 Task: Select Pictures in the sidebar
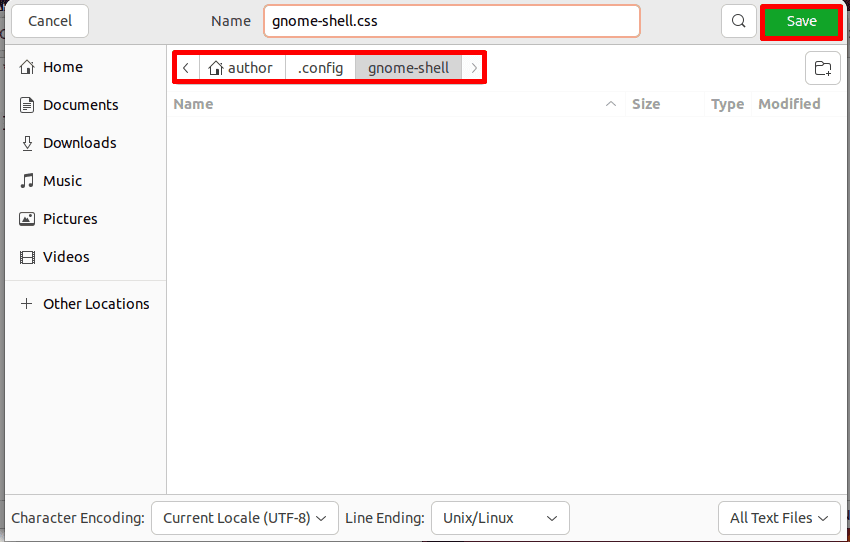pyautogui.click(x=86, y=219)
